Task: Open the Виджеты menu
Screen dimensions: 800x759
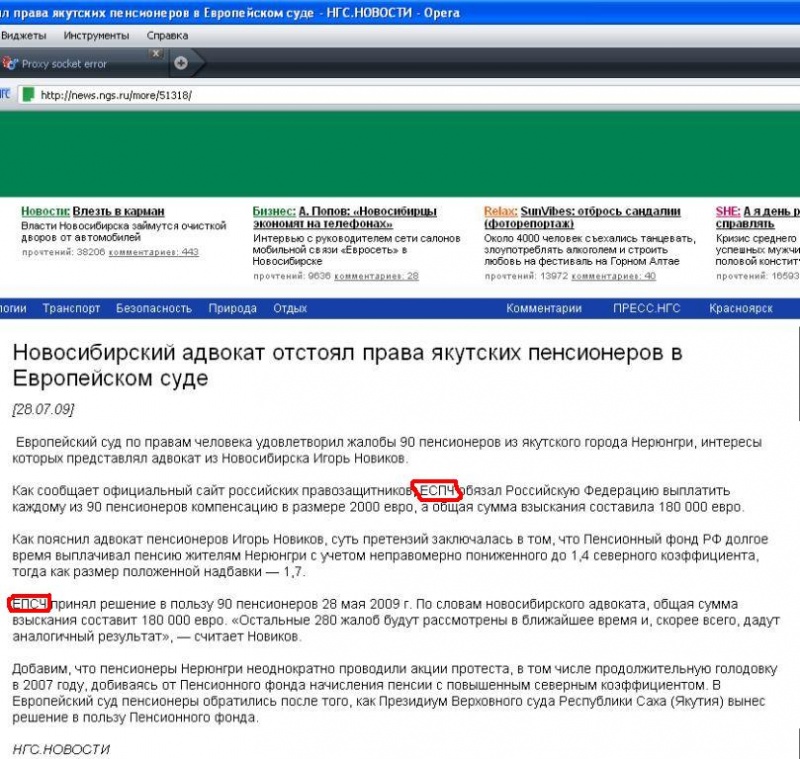Action: (x=23, y=36)
